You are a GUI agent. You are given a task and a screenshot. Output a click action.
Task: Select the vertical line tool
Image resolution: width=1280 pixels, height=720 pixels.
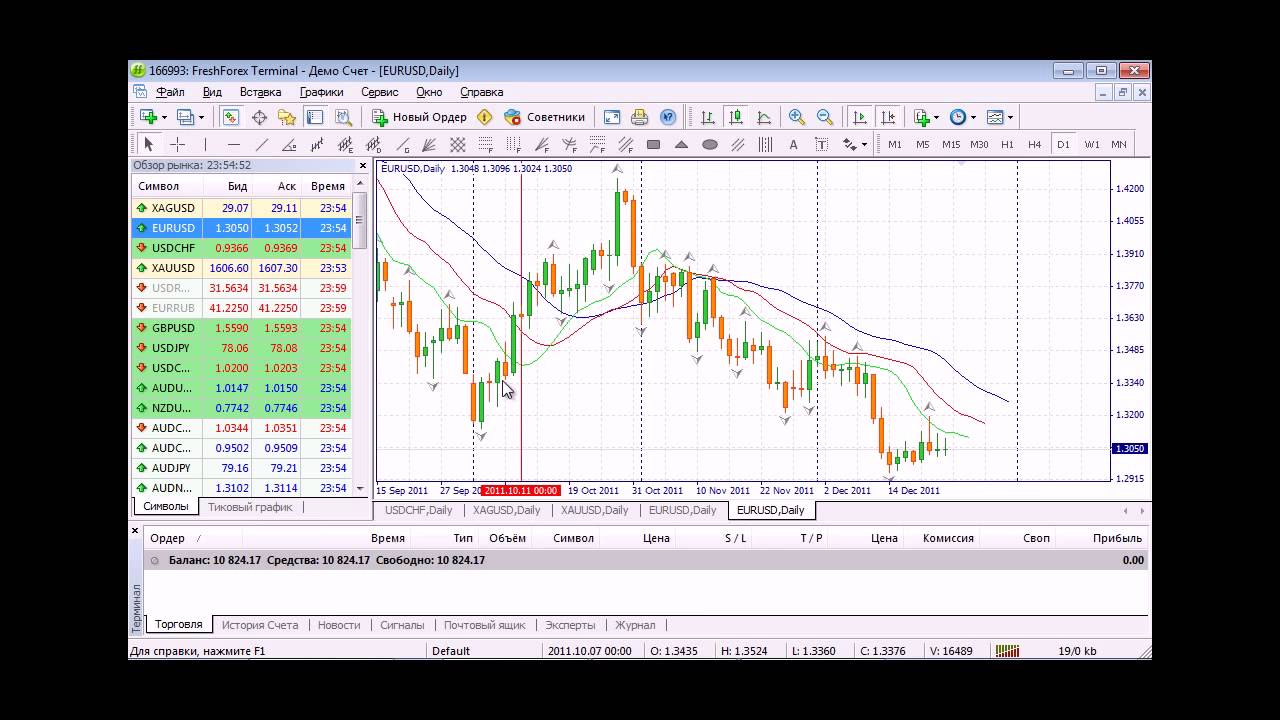click(205, 144)
